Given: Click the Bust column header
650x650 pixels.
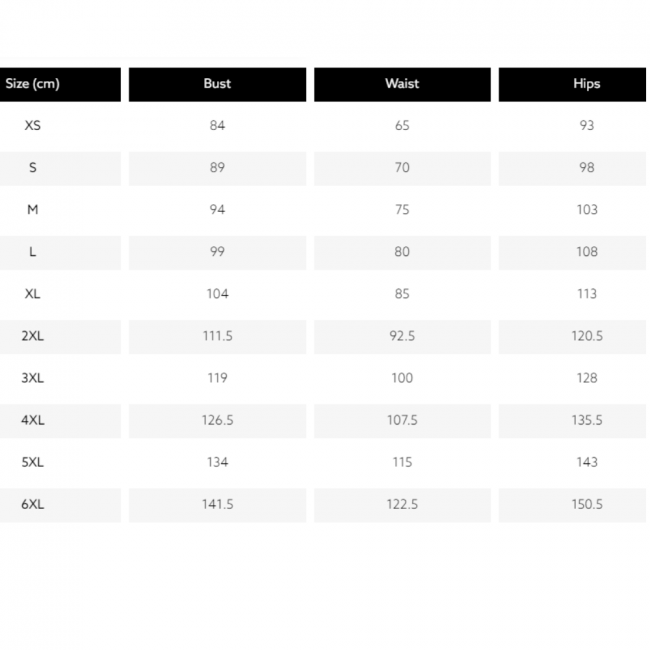Looking at the screenshot, I should tap(217, 84).
